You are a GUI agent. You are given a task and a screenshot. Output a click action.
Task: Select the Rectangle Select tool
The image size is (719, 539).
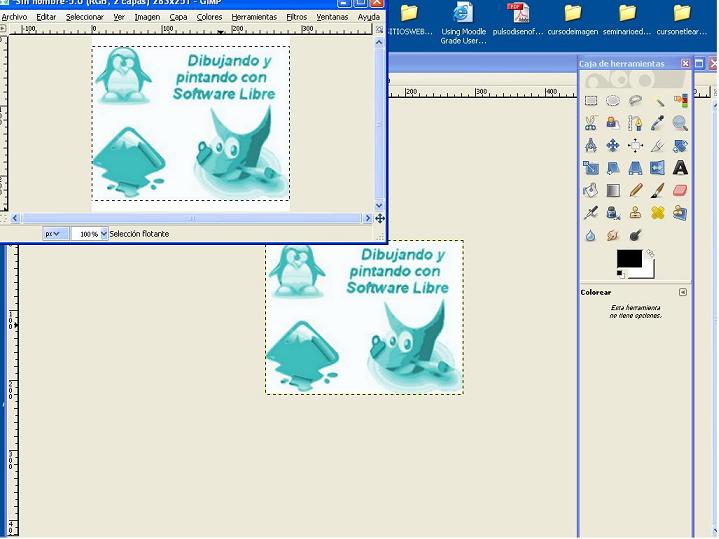point(591,101)
